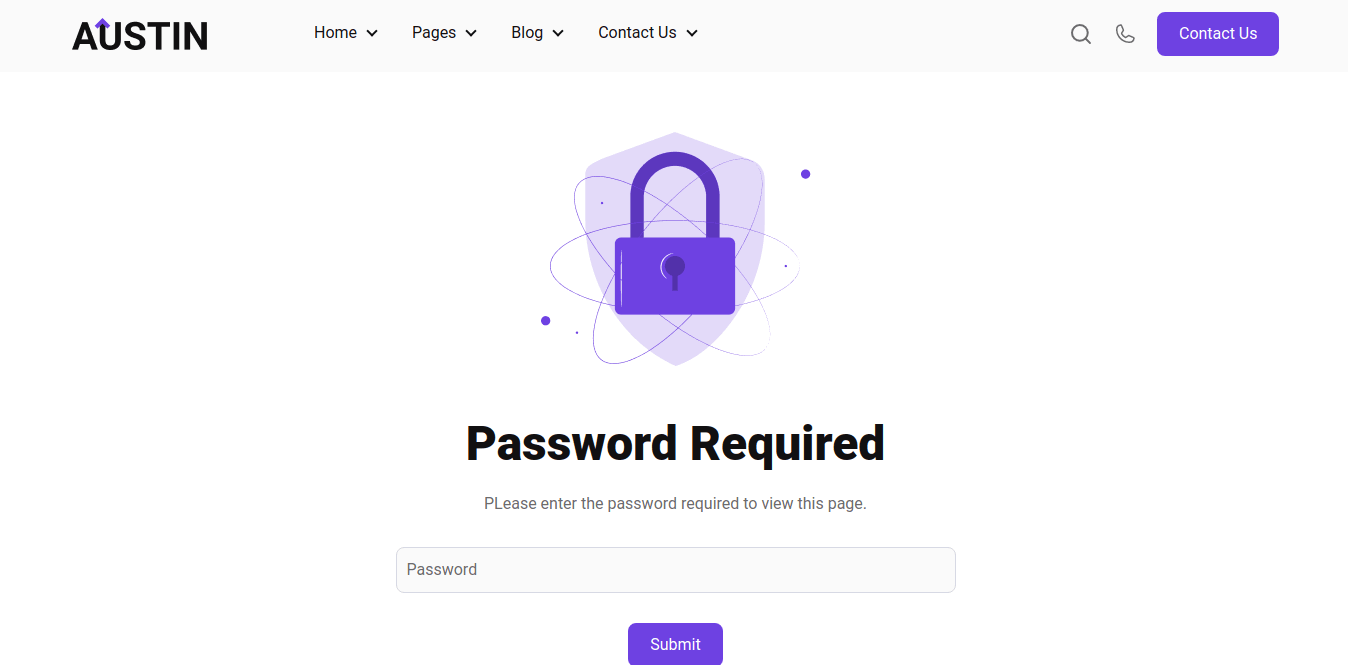Open the Pages dropdown
The image size is (1348, 665).
pyautogui.click(x=471, y=32)
